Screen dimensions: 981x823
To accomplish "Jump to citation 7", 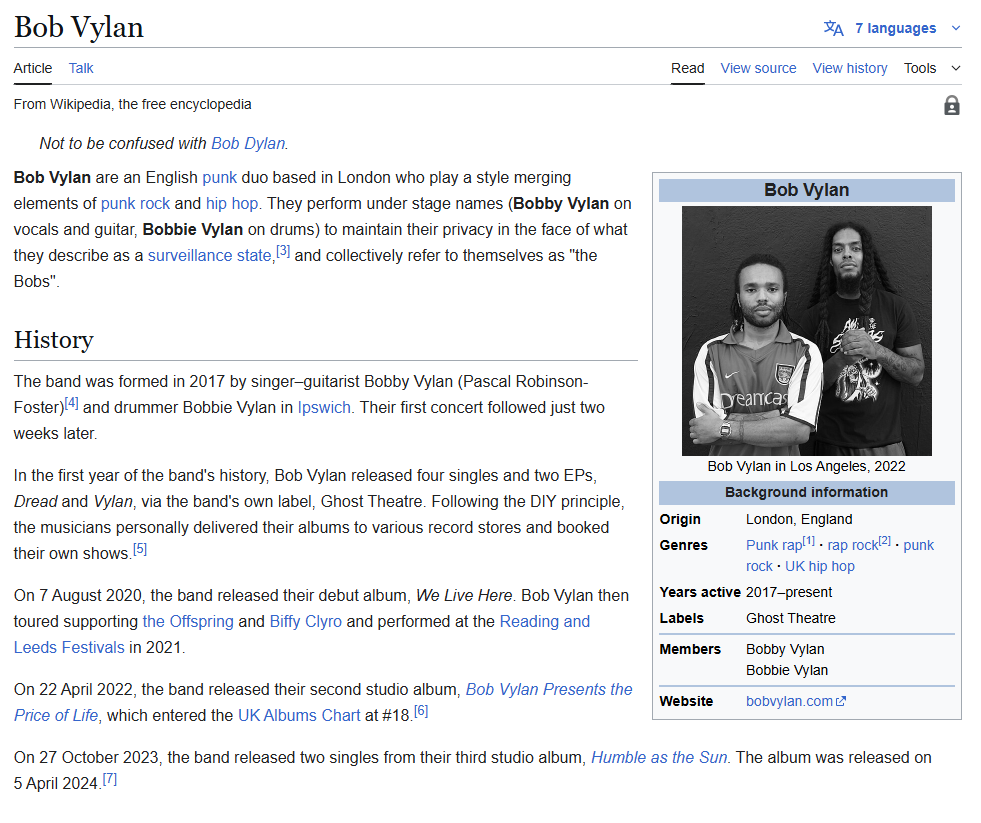I will (x=109, y=779).
